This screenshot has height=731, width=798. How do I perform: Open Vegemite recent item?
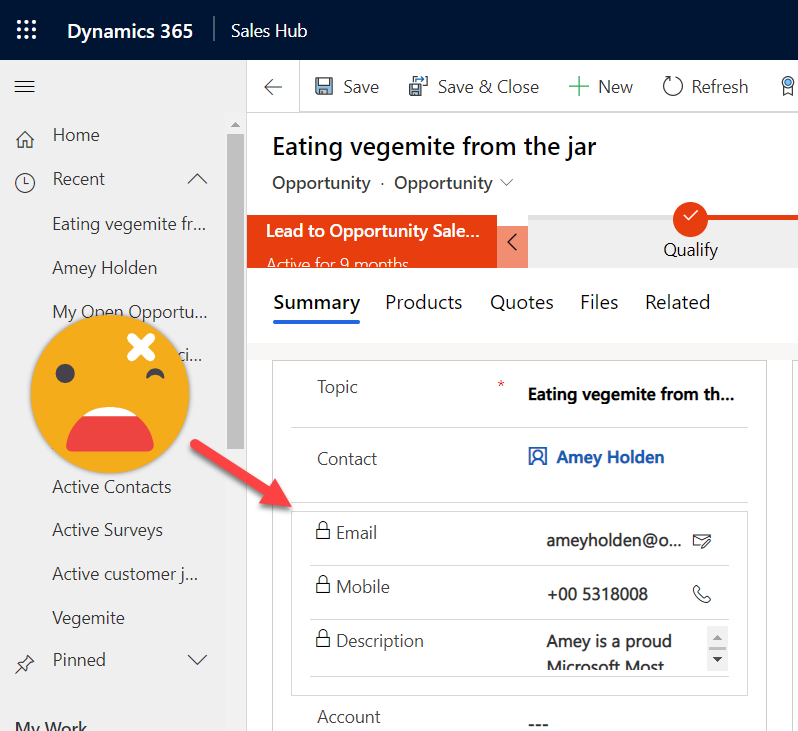pyautogui.click(x=89, y=618)
